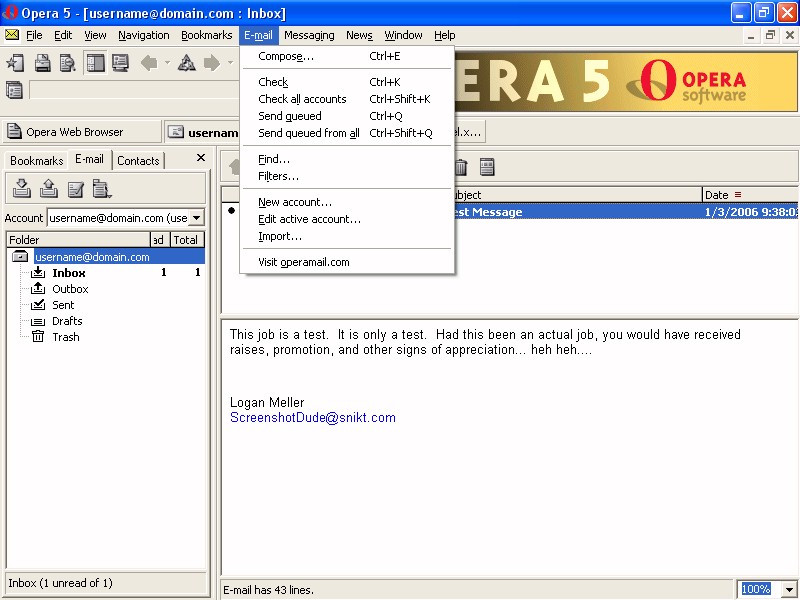Open the Window menu

(x=403, y=35)
